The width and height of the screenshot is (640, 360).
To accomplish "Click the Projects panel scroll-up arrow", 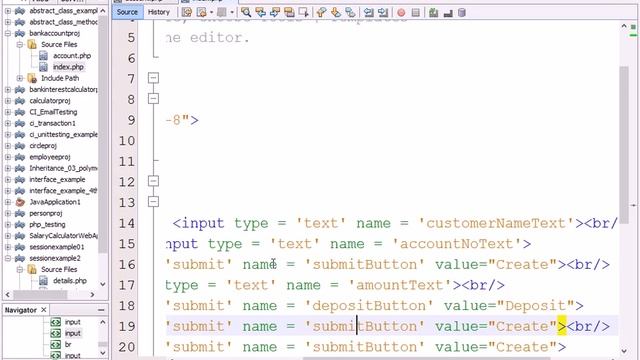I will click(103, 11).
